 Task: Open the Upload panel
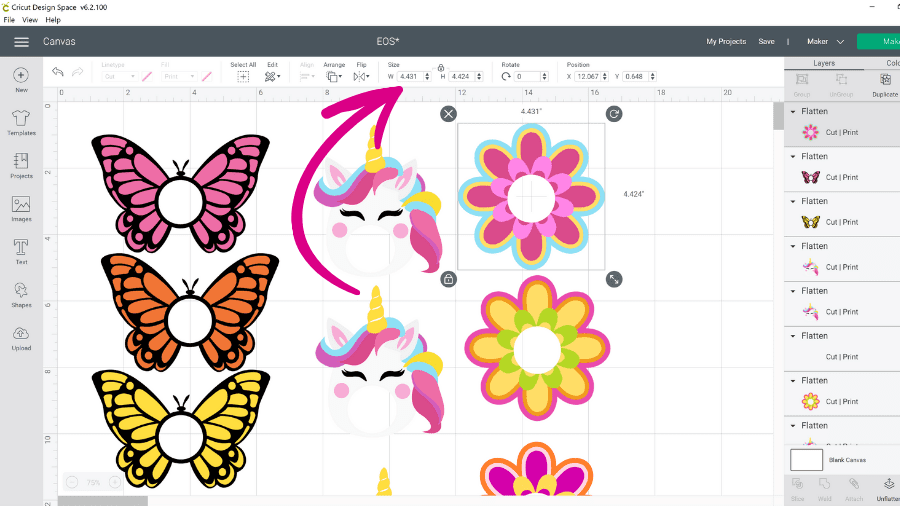[x=21, y=338]
